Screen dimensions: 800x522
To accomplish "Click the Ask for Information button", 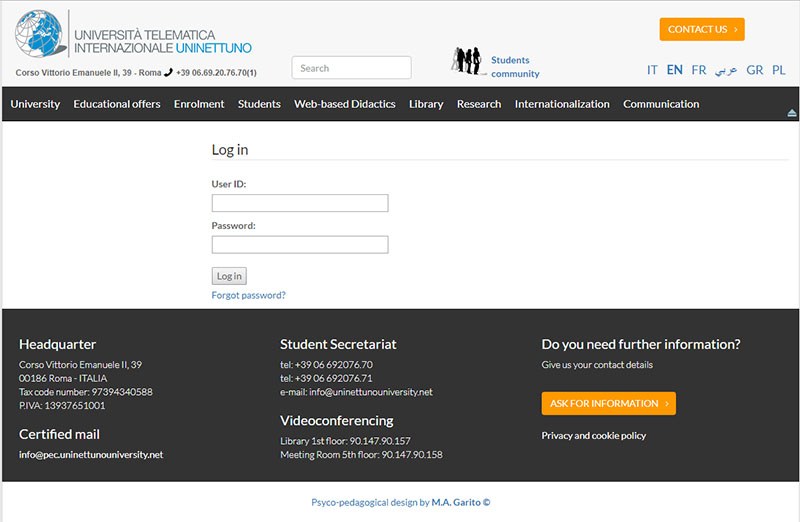I will pyautogui.click(x=608, y=403).
